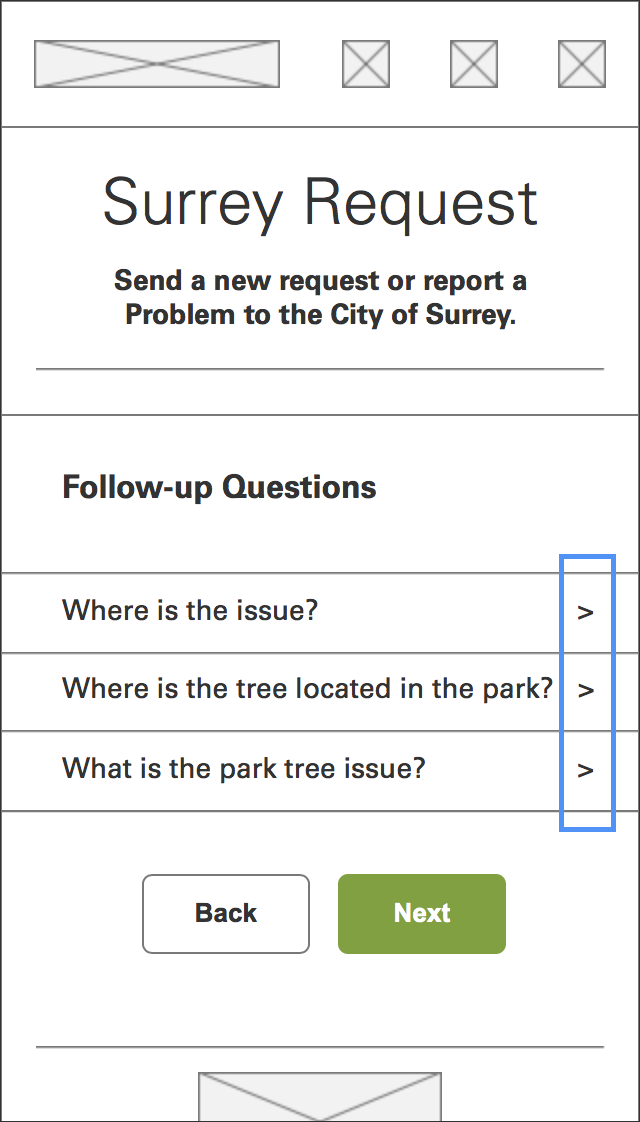640x1122 pixels.
Task: Click the first square header icon placeholder
Action: [366, 64]
